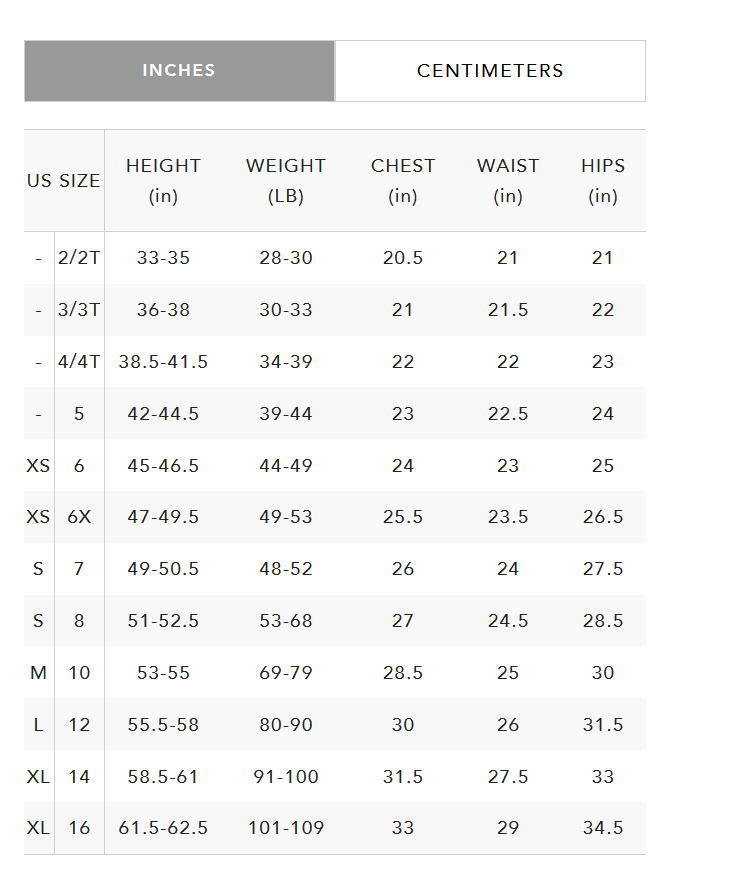Click height value 61.5-62.5
Screen dimensions: 754x871
coord(163,828)
